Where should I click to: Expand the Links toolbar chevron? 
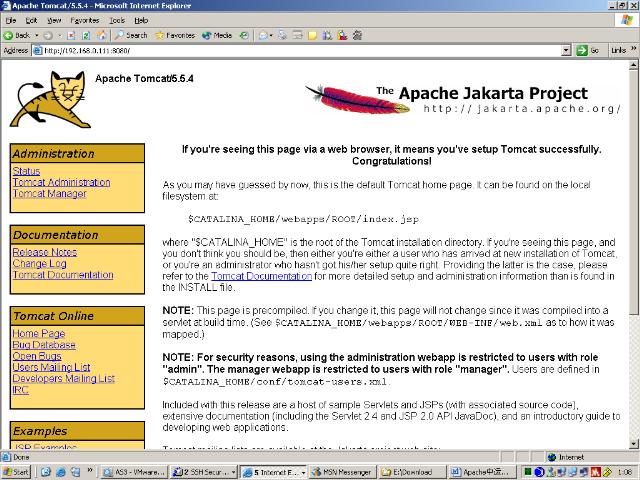(x=633, y=49)
